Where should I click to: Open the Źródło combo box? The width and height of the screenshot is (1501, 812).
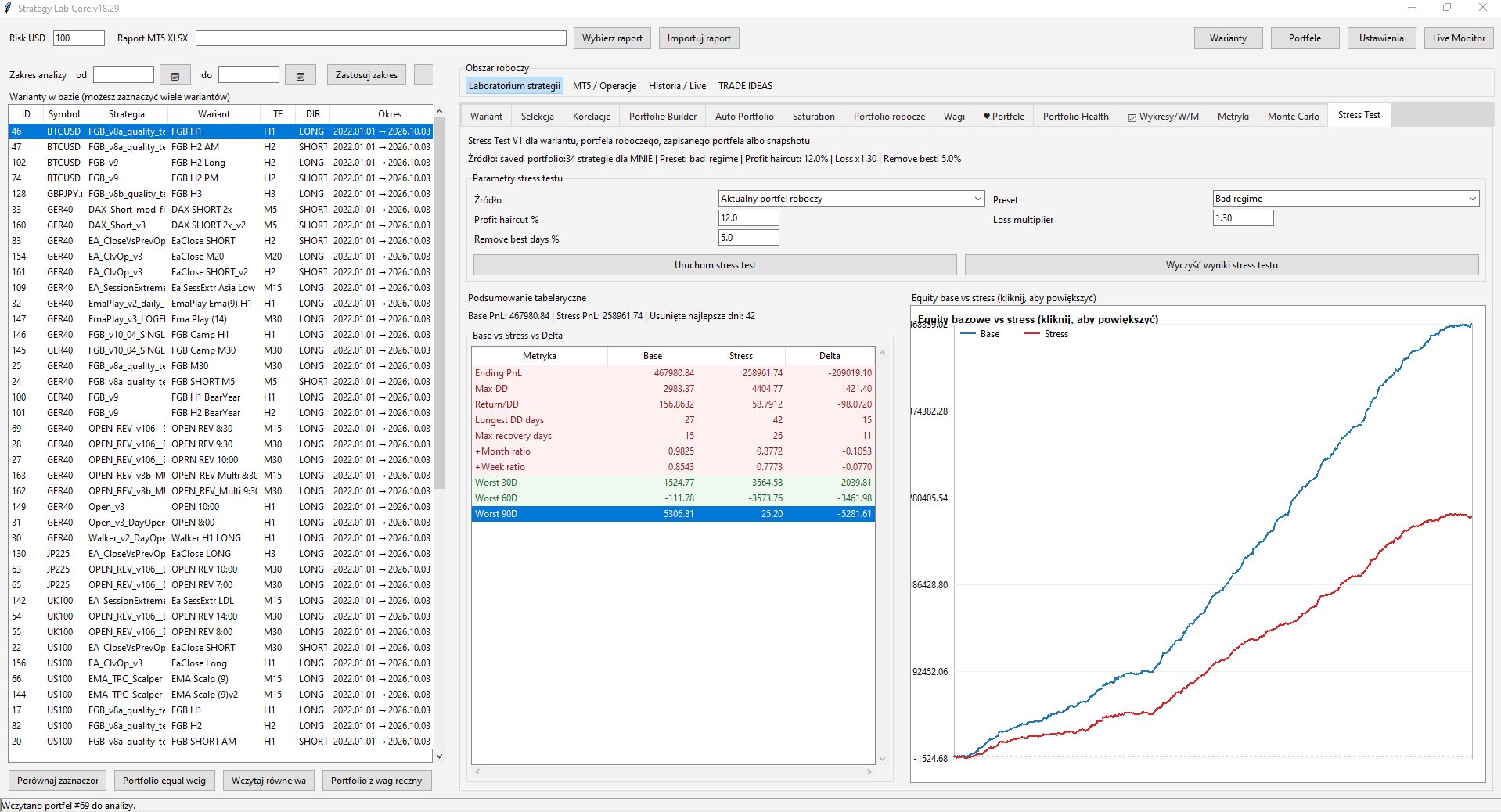click(851, 199)
